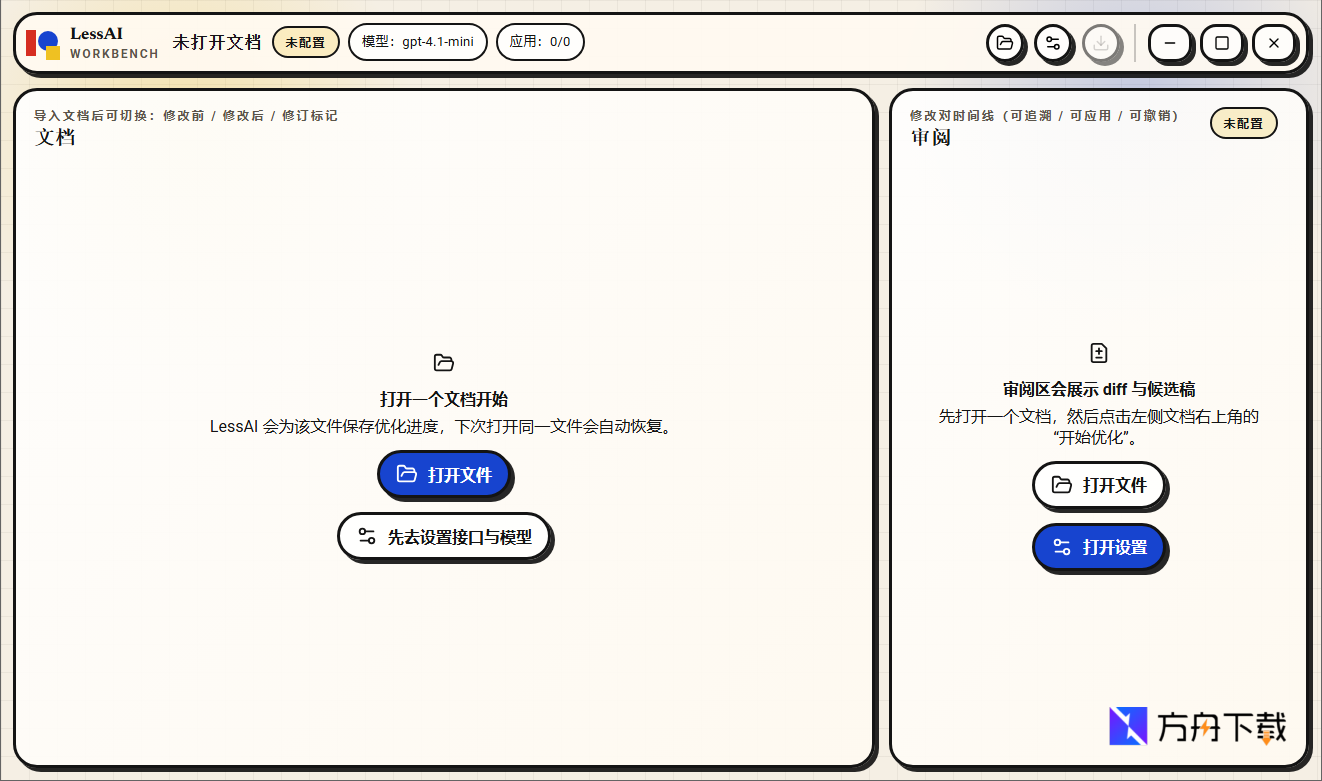This screenshot has width=1322, height=781.
Task: Click the folder icon above 打开一个文档开始
Action: tap(444, 362)
